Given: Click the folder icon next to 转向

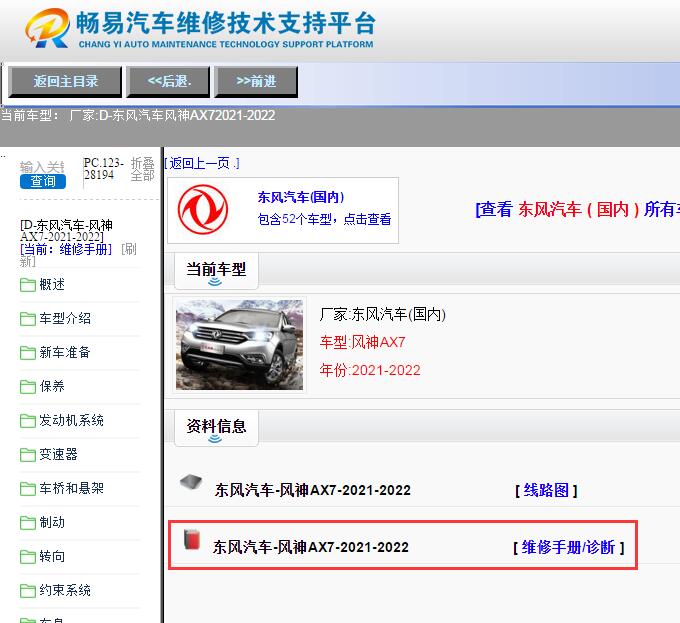Looking at the screenshot, I should click(28, 557).
